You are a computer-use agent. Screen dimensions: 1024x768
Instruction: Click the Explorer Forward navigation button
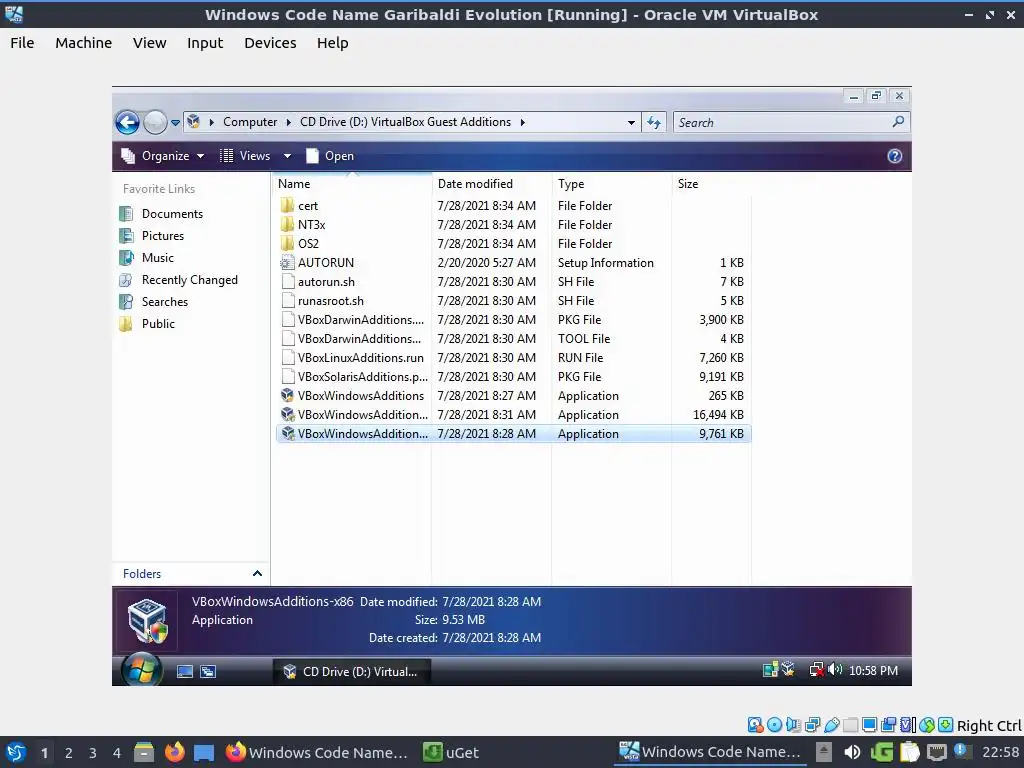155,122
